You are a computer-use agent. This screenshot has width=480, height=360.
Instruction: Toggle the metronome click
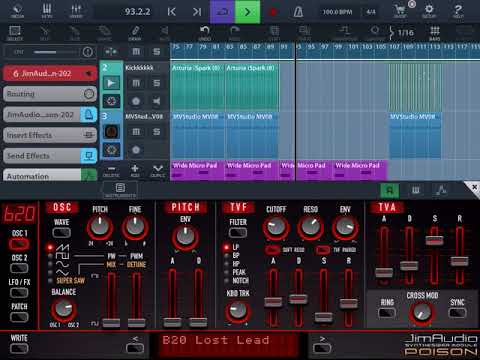pos(298,12)
